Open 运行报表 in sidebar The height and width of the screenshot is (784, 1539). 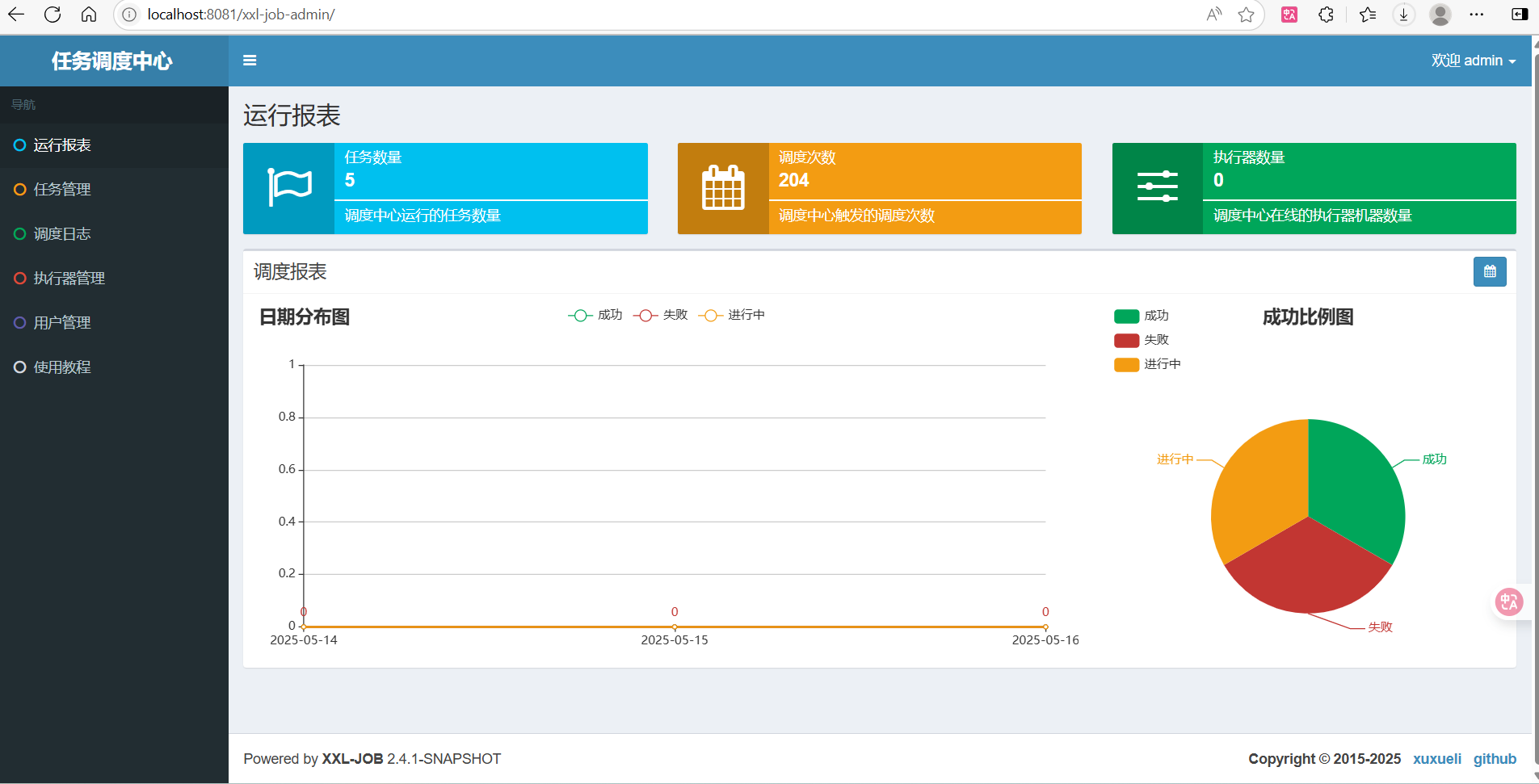(114, 145)
